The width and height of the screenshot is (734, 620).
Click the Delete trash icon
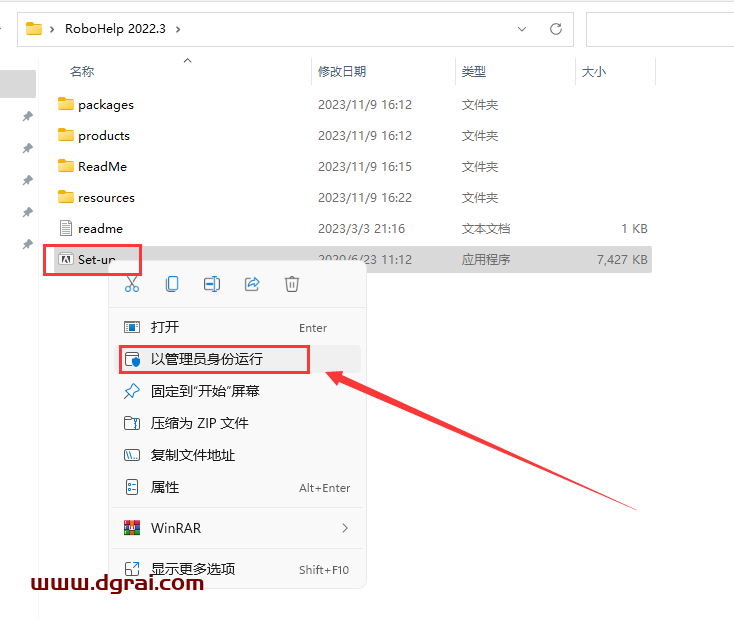coord(292,284)
